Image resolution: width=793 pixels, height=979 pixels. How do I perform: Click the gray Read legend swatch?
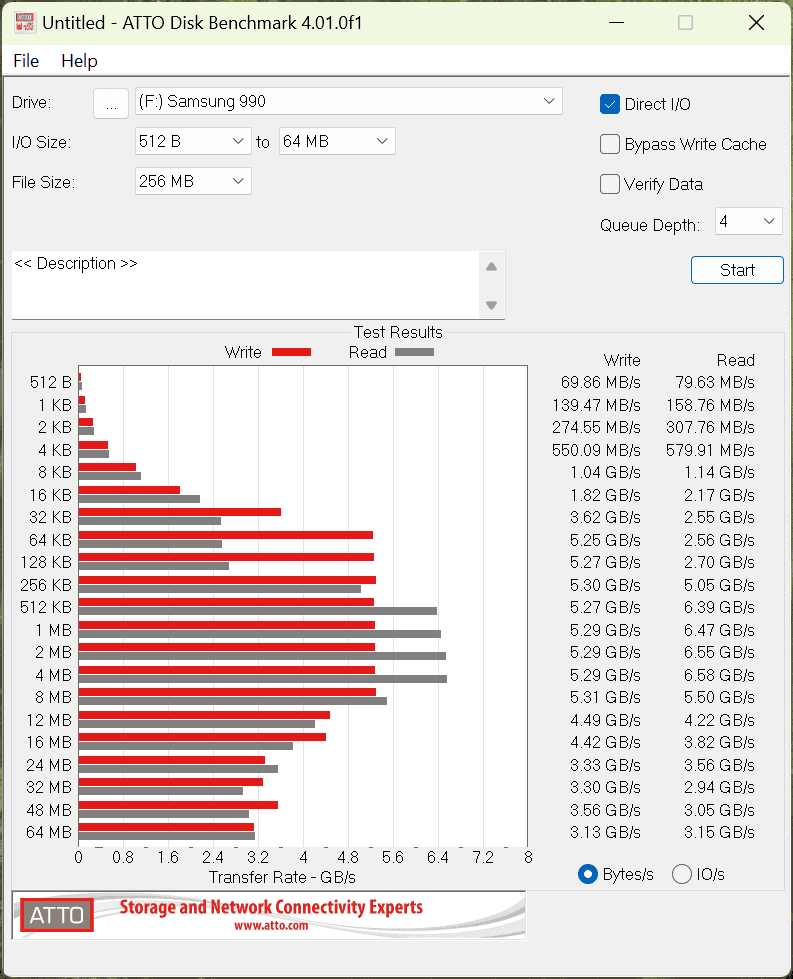coord(415,352)
